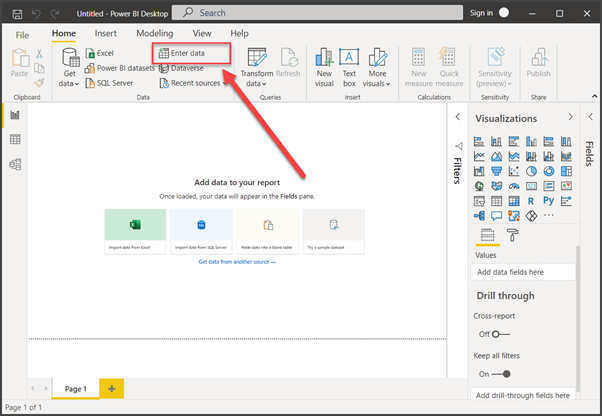Select the Decomposition tree visual
Image resolution: width=602 pixels, height=416 pixels.
[x=479, y=216]
